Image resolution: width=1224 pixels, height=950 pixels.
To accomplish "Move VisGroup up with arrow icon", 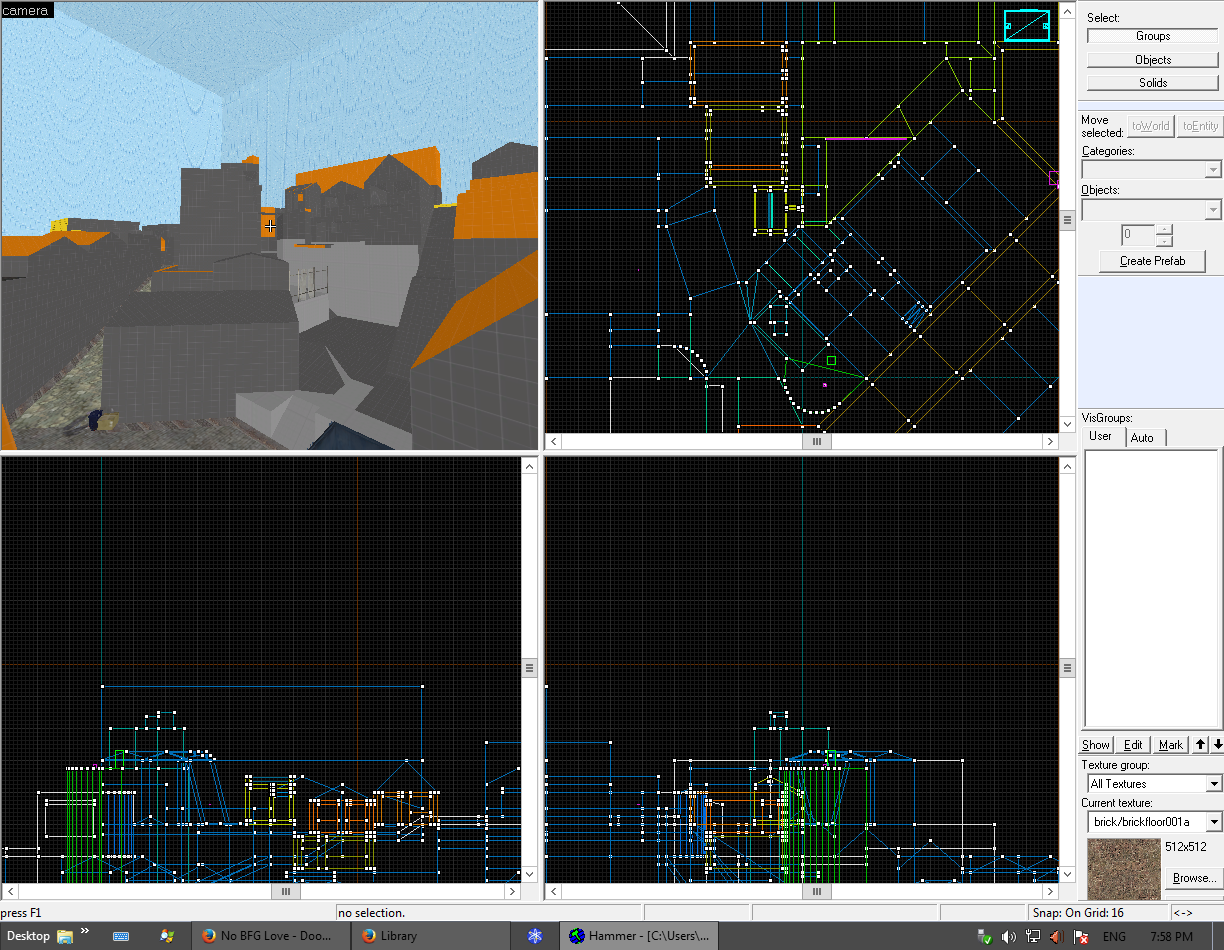I will [x=1201, y=745].
